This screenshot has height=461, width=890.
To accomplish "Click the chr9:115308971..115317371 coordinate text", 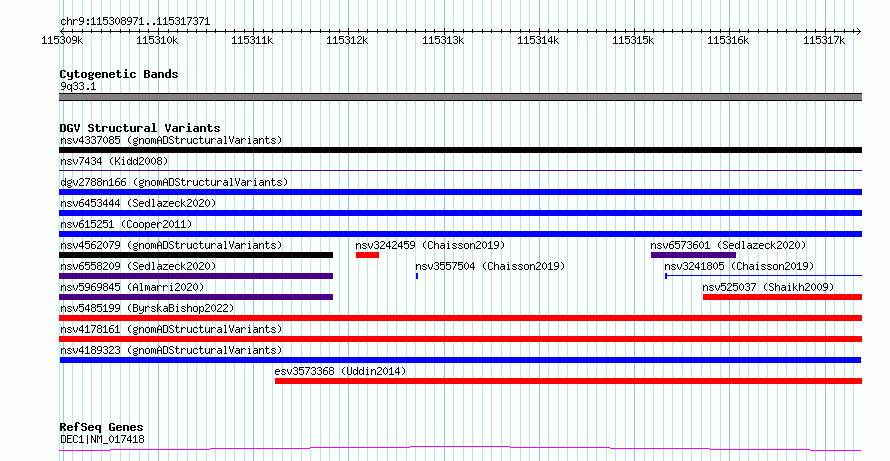I will [135, 22].
